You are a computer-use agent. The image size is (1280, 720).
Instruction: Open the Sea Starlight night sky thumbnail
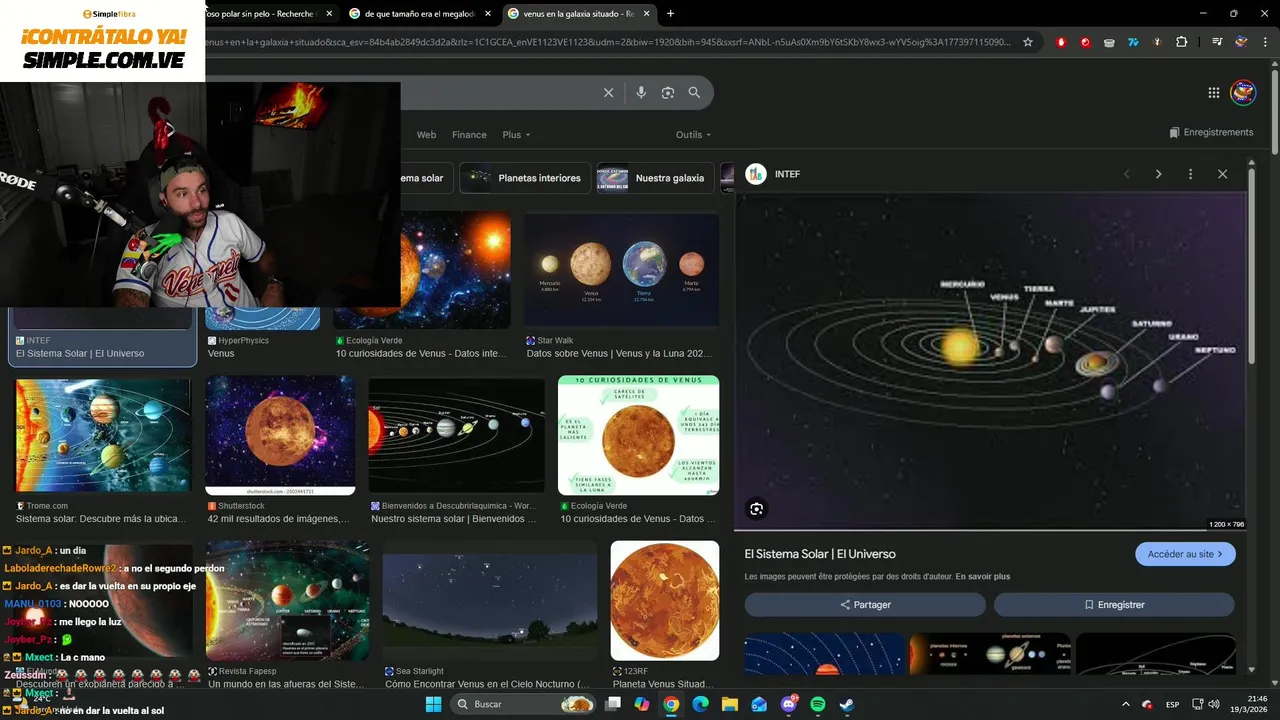click(490, 600)
